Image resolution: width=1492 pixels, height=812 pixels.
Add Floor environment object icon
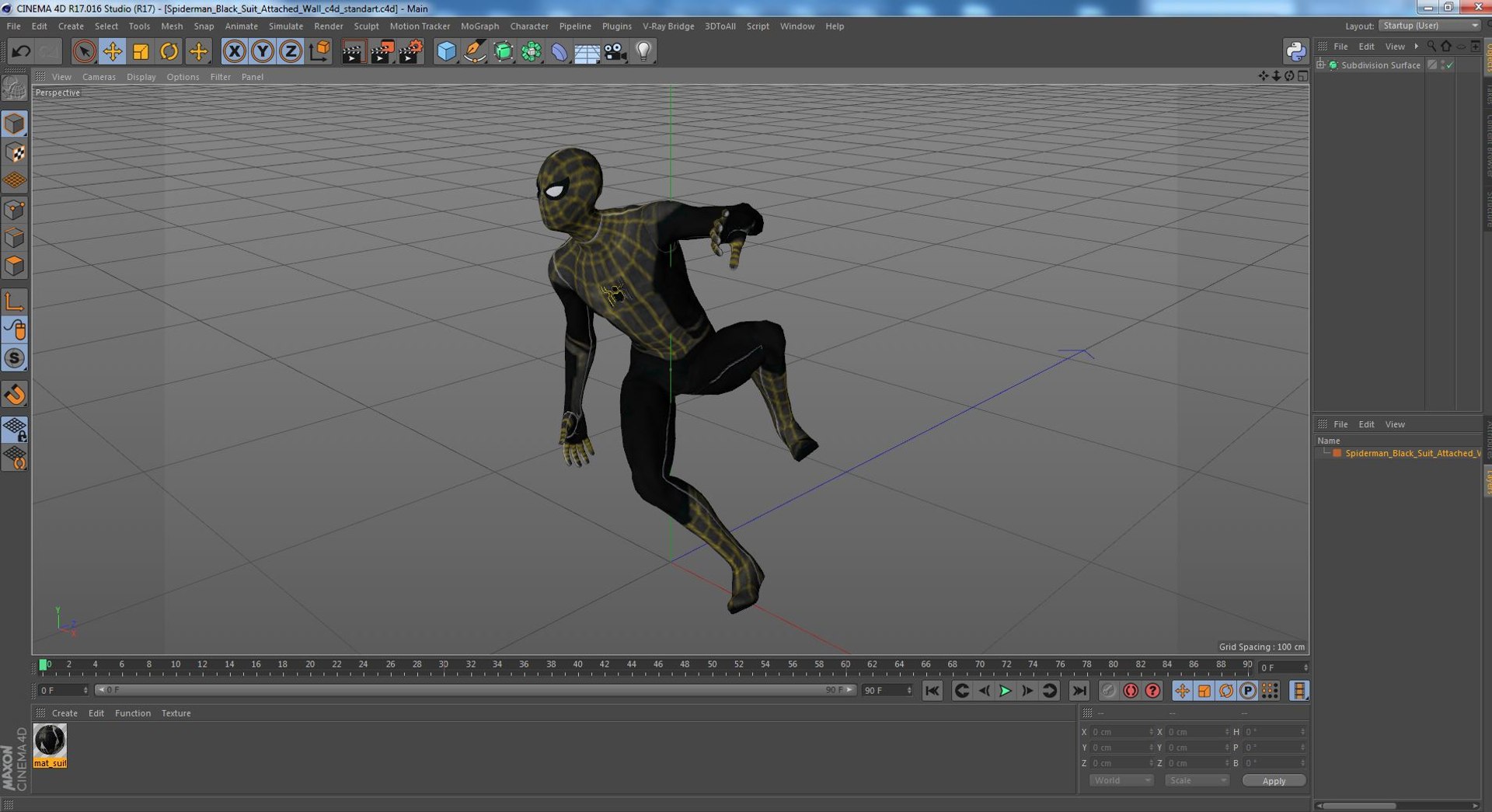[587, 52]
